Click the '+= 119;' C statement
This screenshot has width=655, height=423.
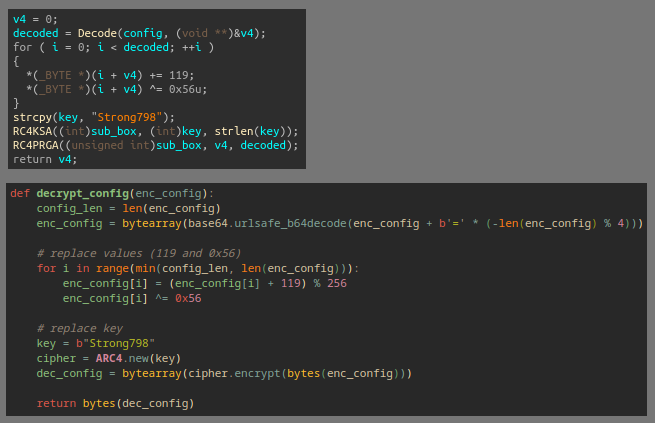pyautogui.click(x=172, y=76)
